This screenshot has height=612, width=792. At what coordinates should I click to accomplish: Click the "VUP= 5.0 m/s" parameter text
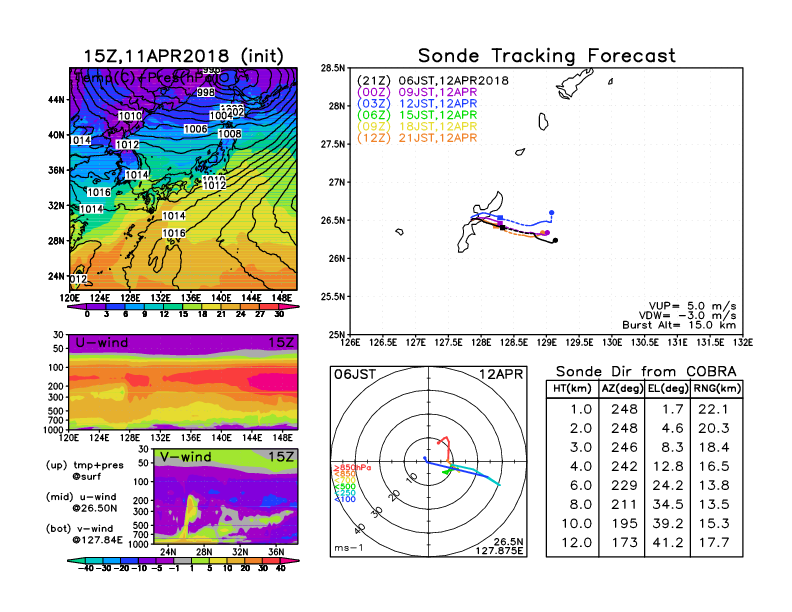(692, 306)
